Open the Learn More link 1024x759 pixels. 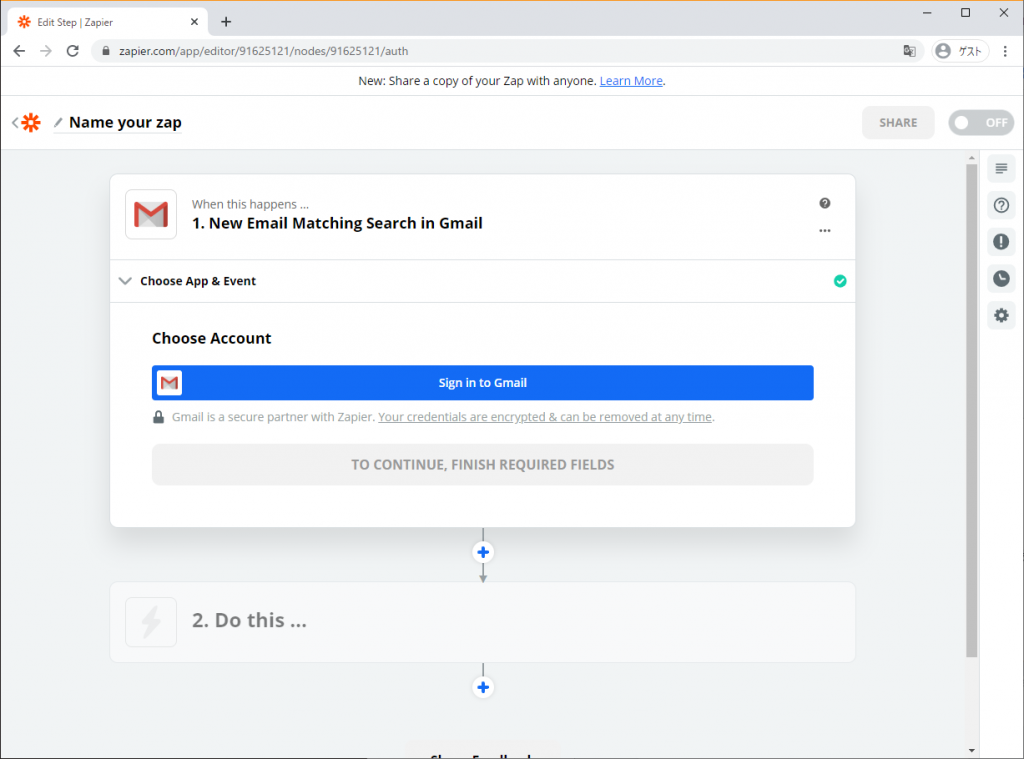(631, 81)
